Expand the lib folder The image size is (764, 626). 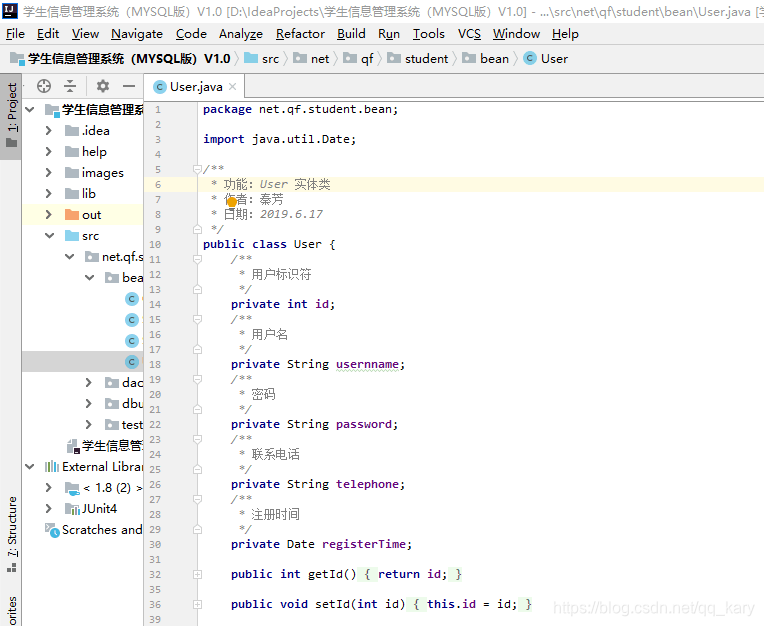click(x=48, y=193)
